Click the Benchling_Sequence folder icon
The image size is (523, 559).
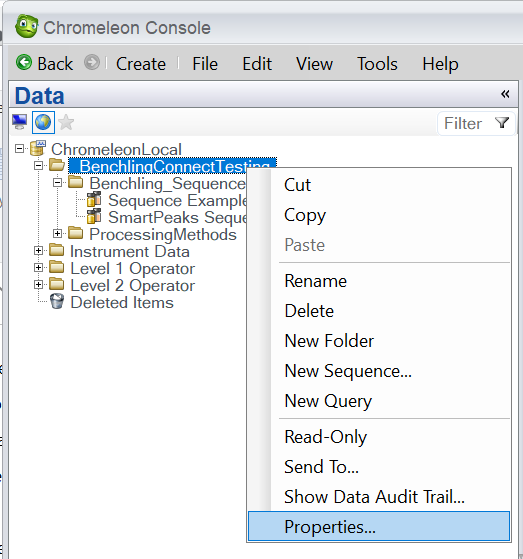76,182
